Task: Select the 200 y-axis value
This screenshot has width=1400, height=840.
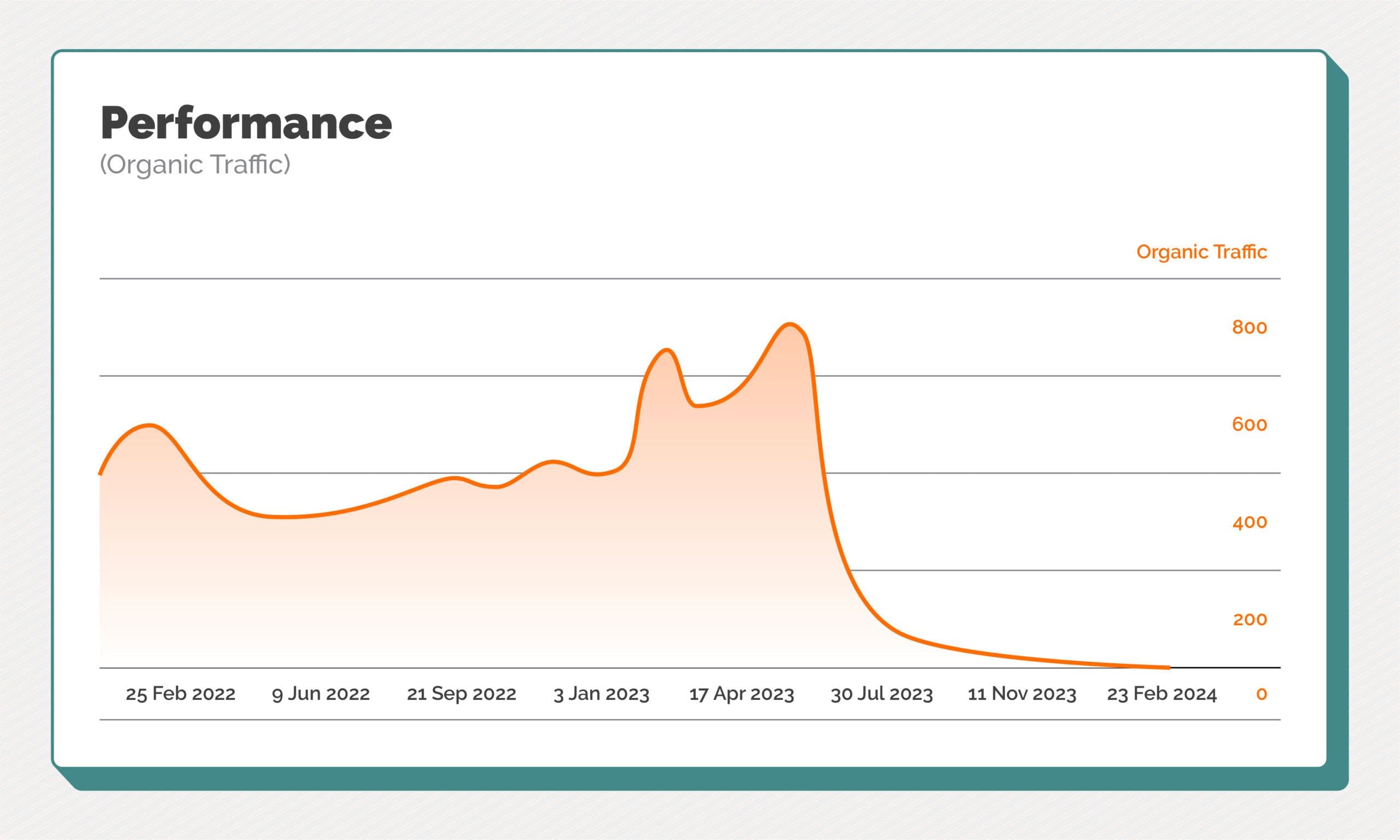Action: tap(1250, 620)
